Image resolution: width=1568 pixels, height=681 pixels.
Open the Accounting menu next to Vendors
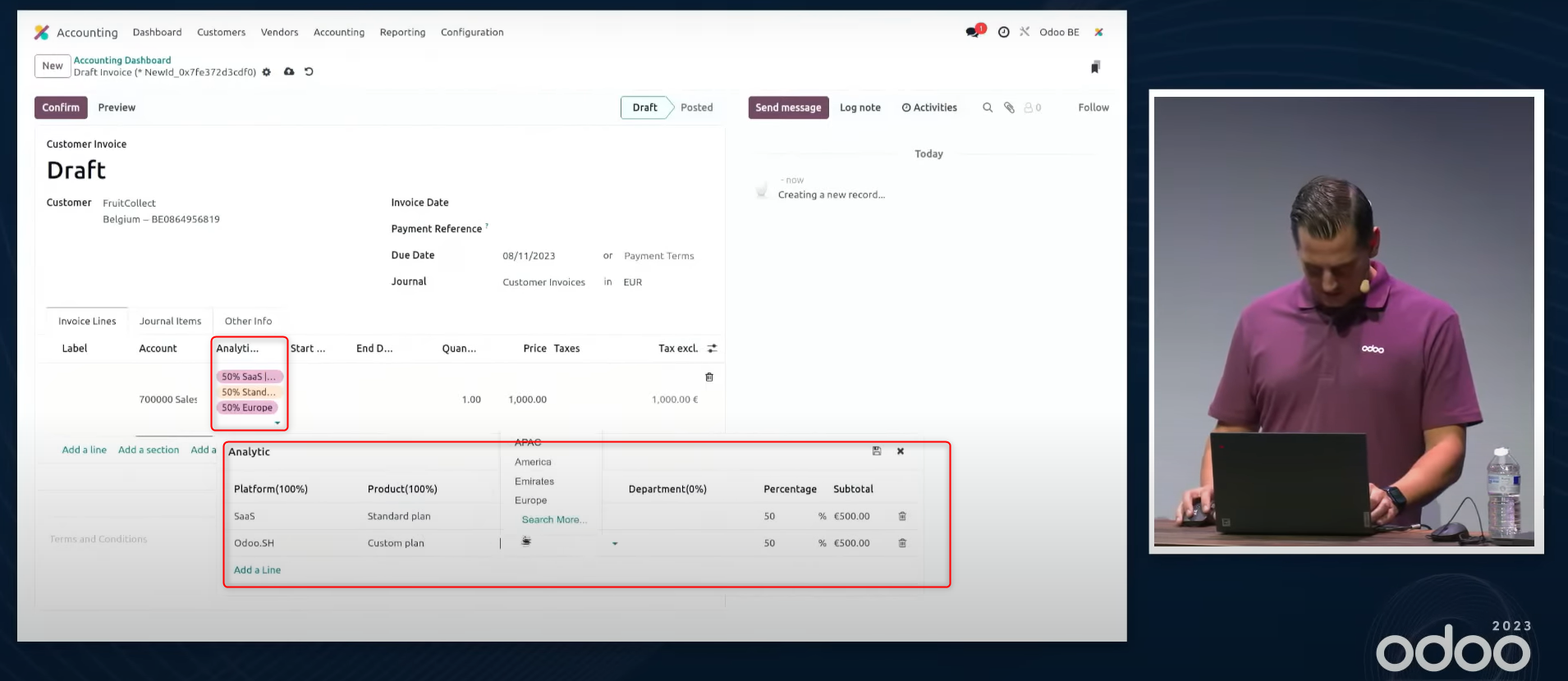(x=339, y=32)
